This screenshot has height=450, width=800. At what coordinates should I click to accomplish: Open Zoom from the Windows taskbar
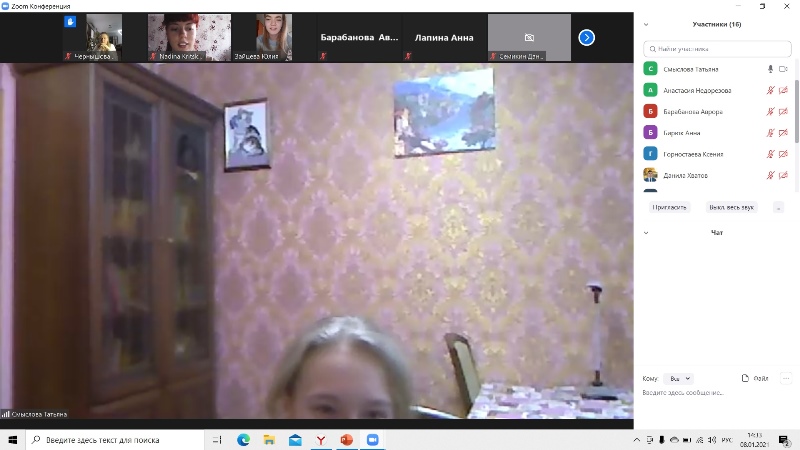coord(373,440)
